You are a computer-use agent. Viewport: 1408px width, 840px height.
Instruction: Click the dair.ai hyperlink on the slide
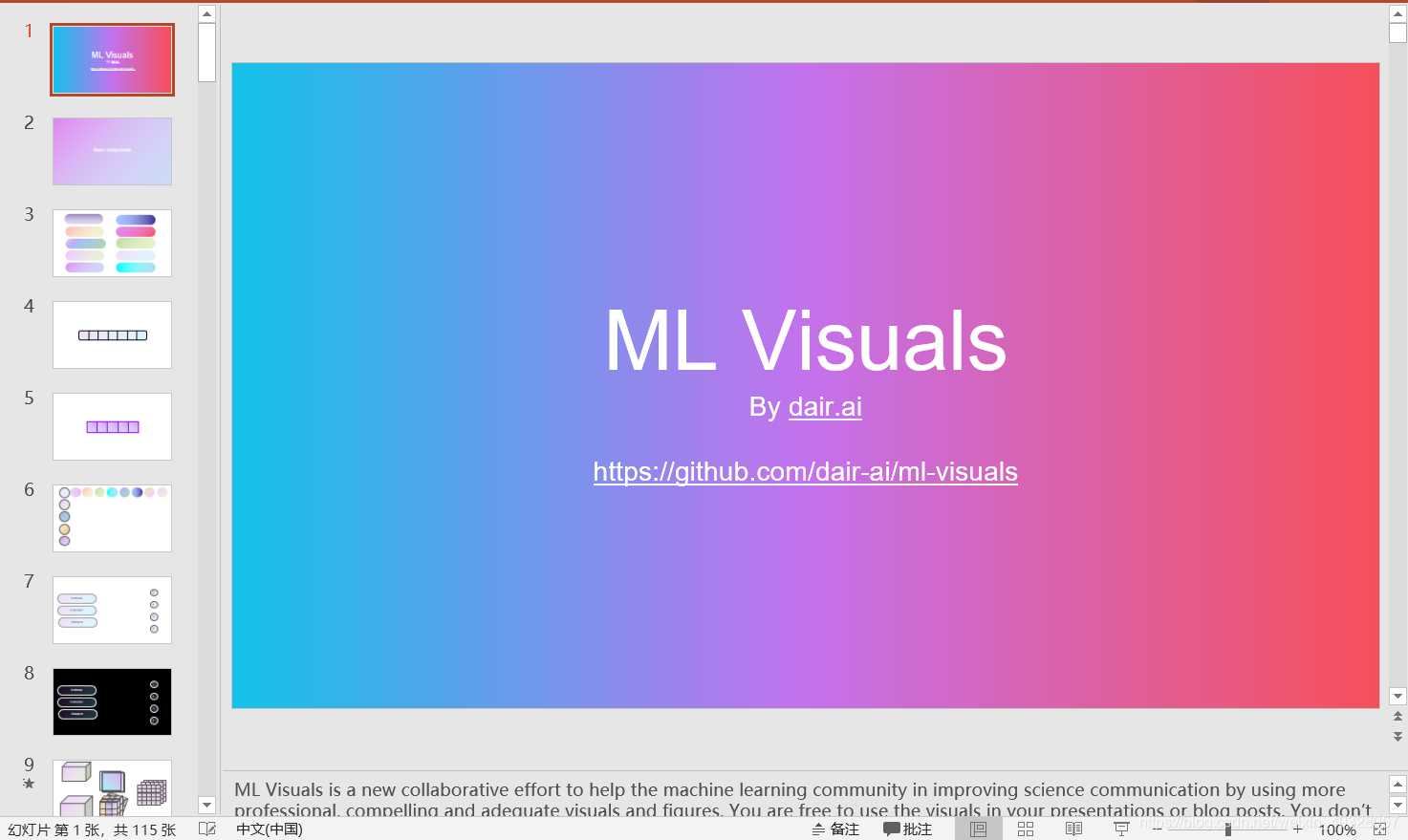click(x=825, y=407)
